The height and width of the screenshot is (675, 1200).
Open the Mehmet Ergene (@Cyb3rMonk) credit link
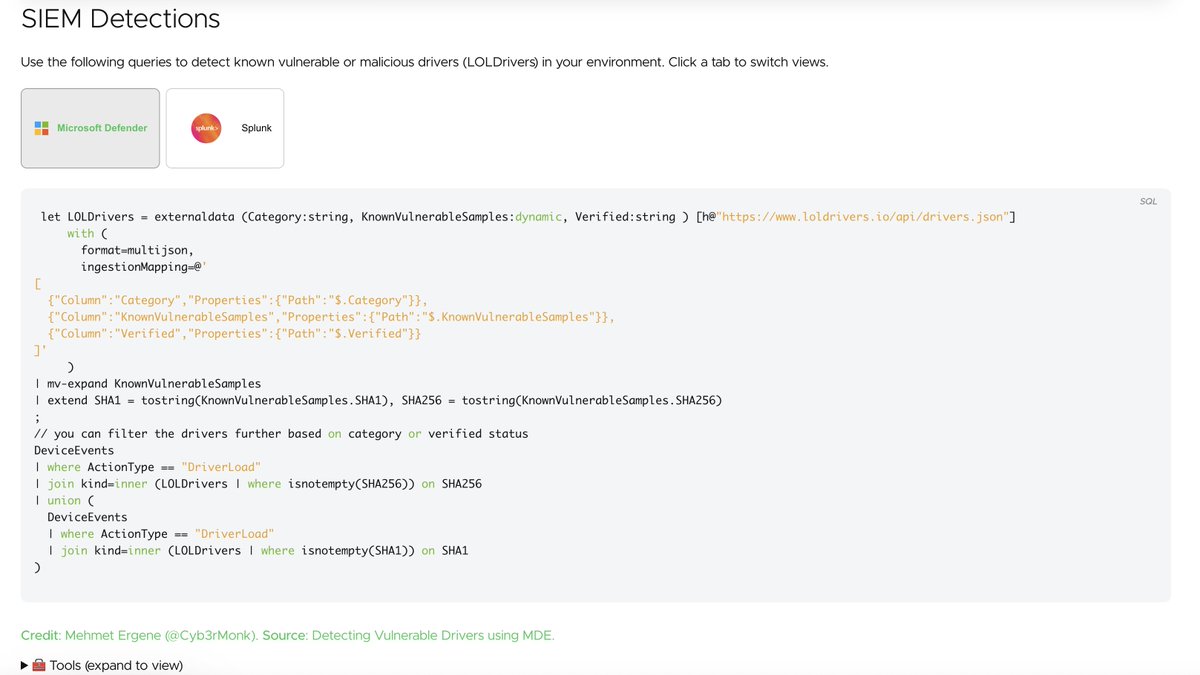tap(161, 635)
